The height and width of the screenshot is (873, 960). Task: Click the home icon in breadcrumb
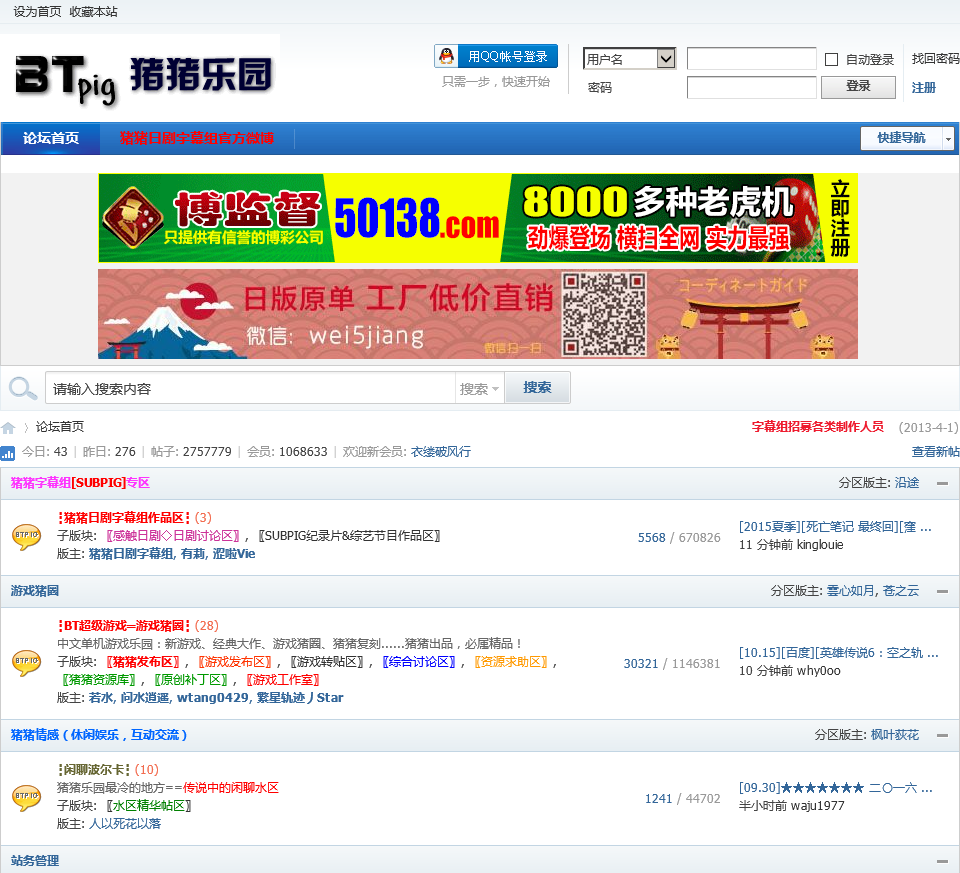(8, 427)
